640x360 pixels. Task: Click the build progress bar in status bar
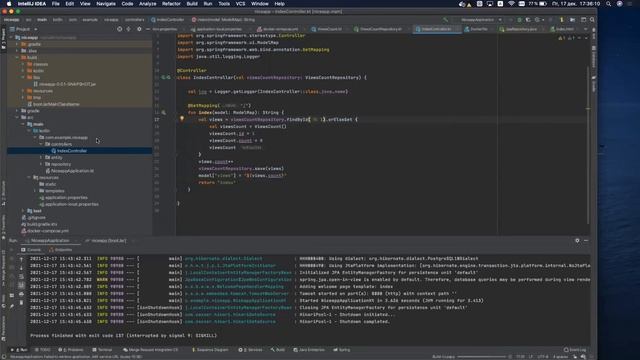pos(482,357)
